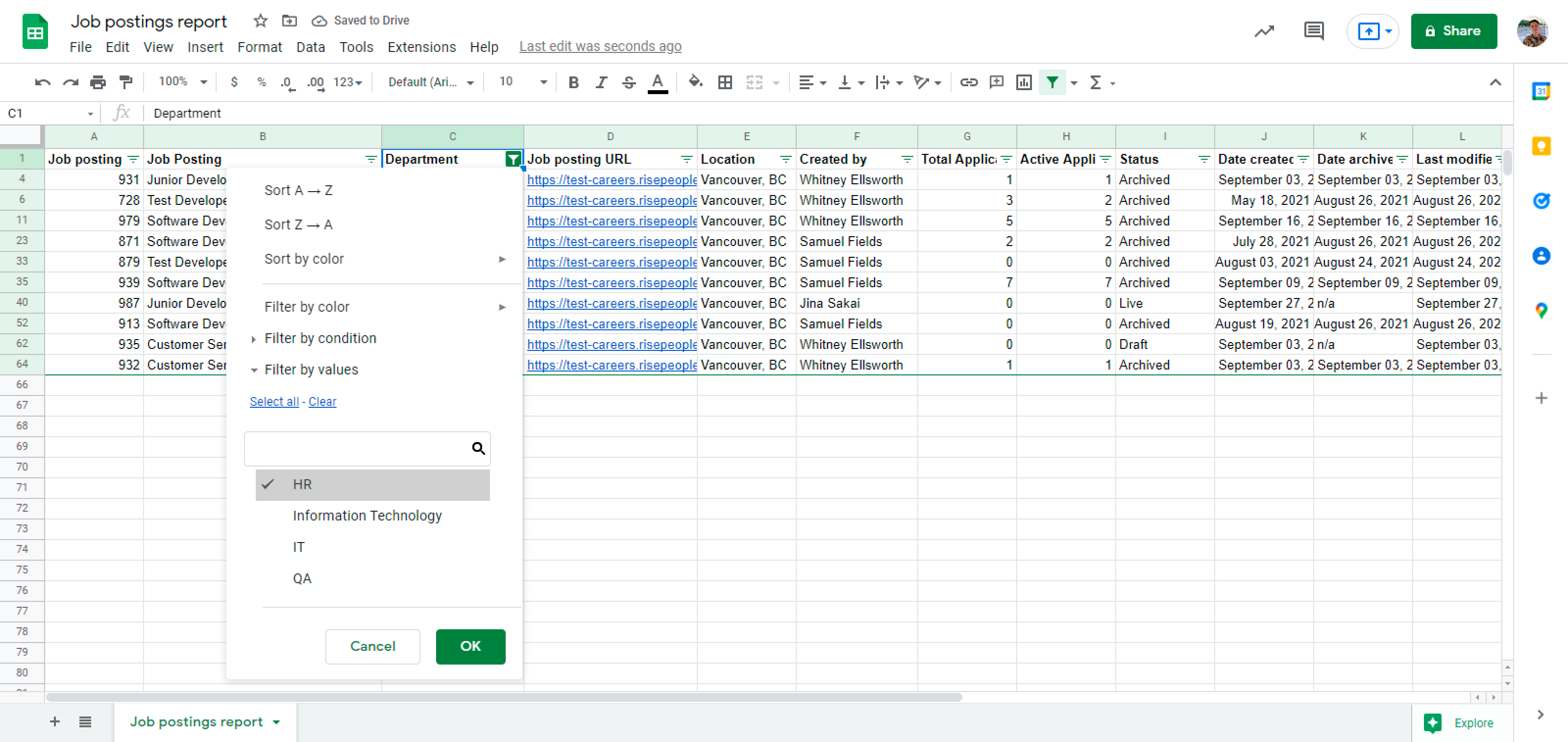Decrease decimal places
The height and width of the screenshot is (742, 1568).
pyautogui.click(x=287, y=82)
